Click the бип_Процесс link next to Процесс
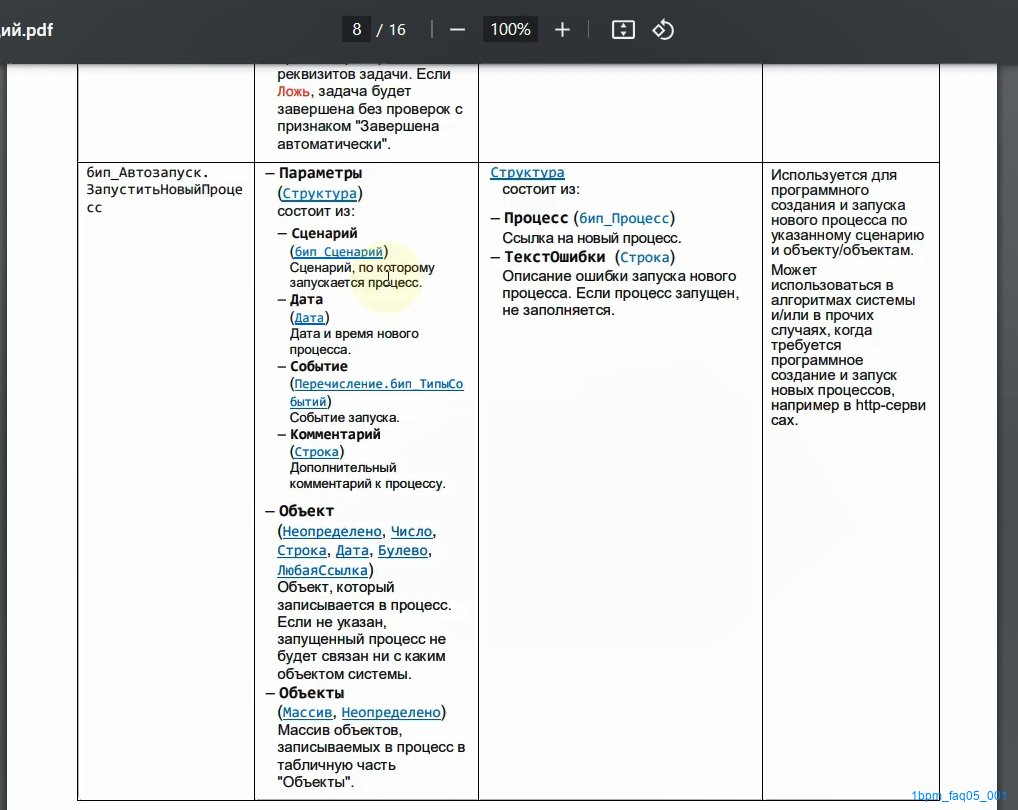Image resolution: width=1018 pixels, height=810 pixels. (x=625, y=218)
